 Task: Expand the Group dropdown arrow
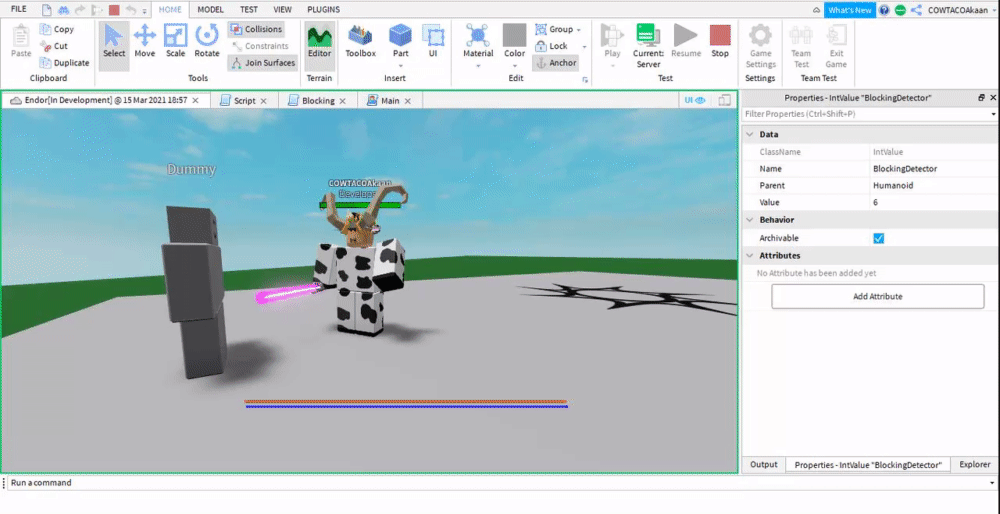point(578,30)
